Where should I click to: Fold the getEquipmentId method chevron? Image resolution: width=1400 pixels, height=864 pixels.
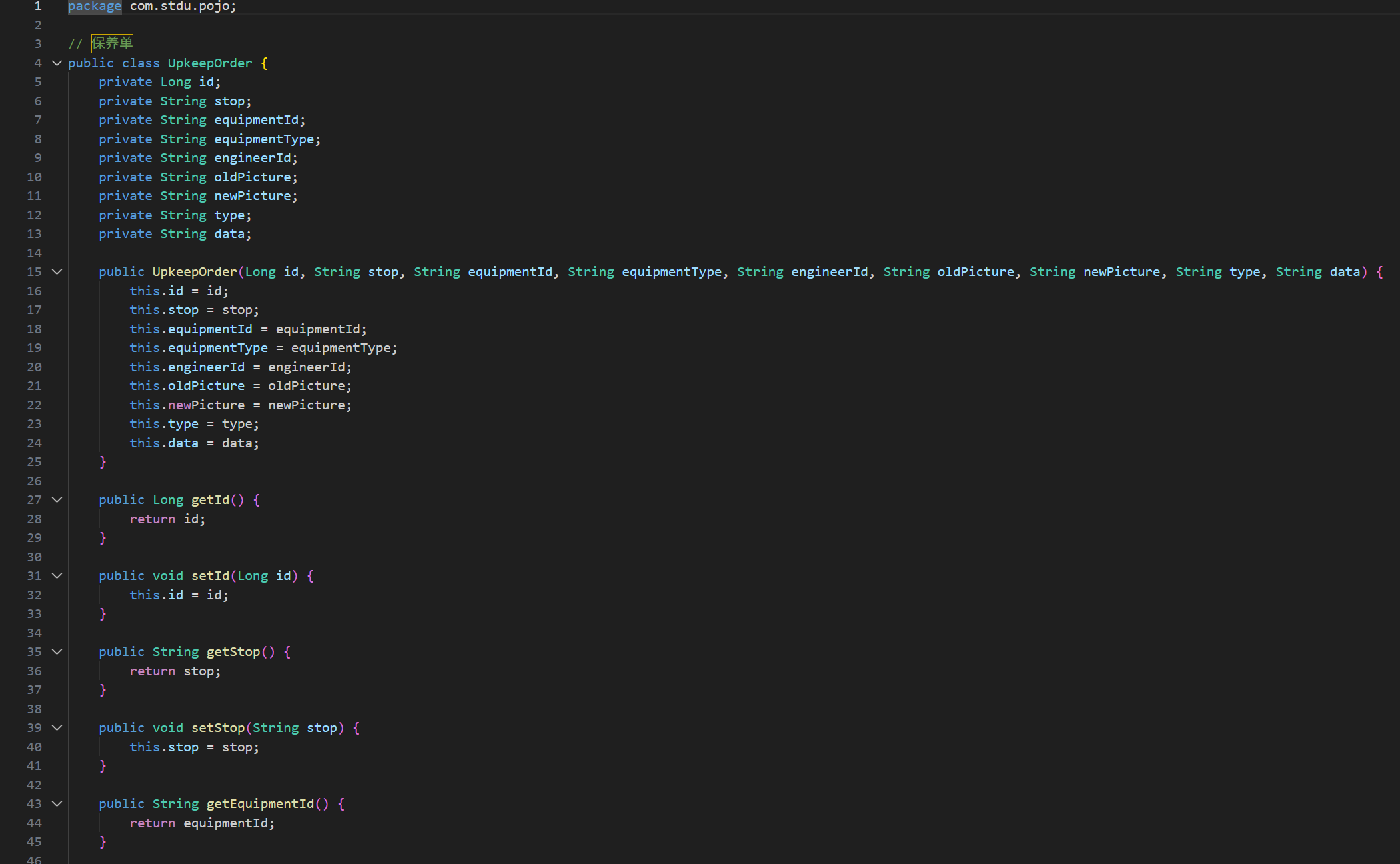[57, 804]
